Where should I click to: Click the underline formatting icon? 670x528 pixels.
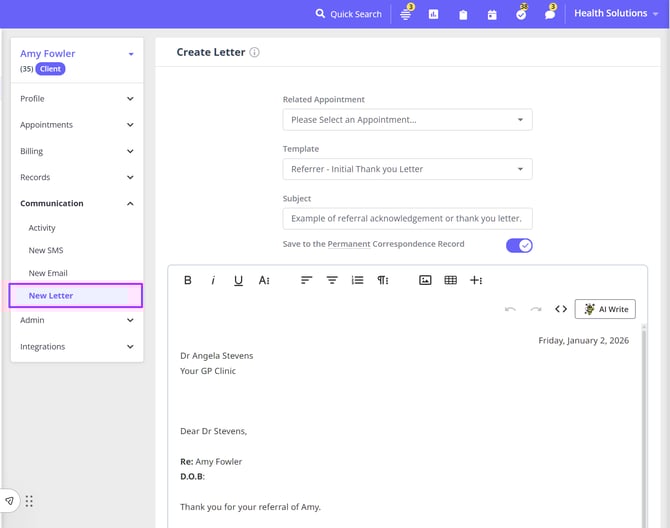tap(238, 281)
